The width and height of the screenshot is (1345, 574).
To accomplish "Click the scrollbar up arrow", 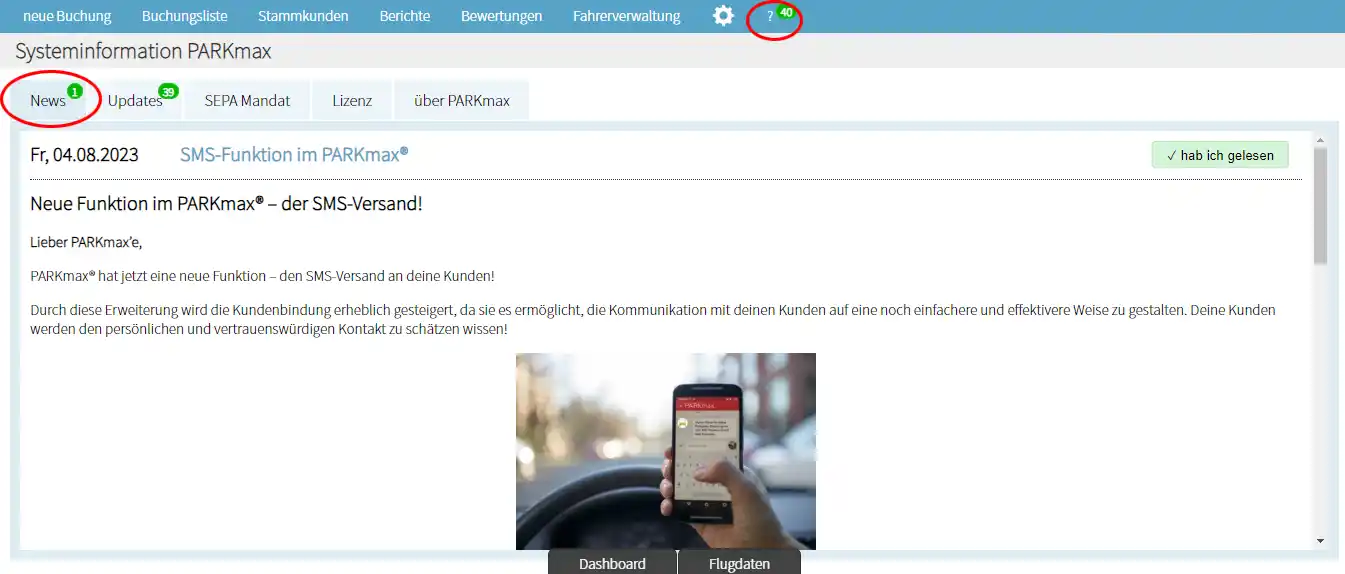I will tap(1320, 140).
